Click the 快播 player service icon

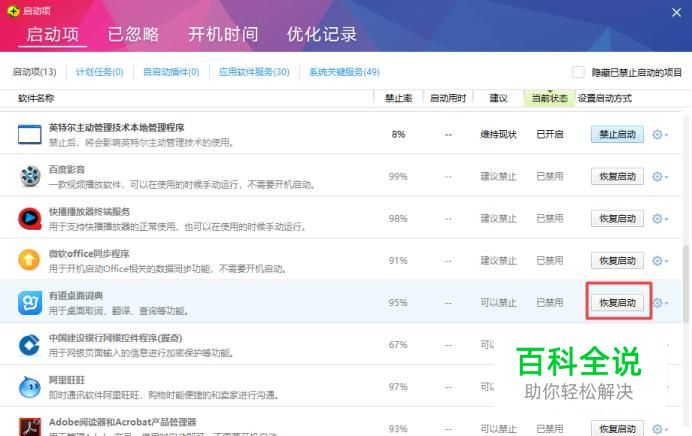[30, 218]
